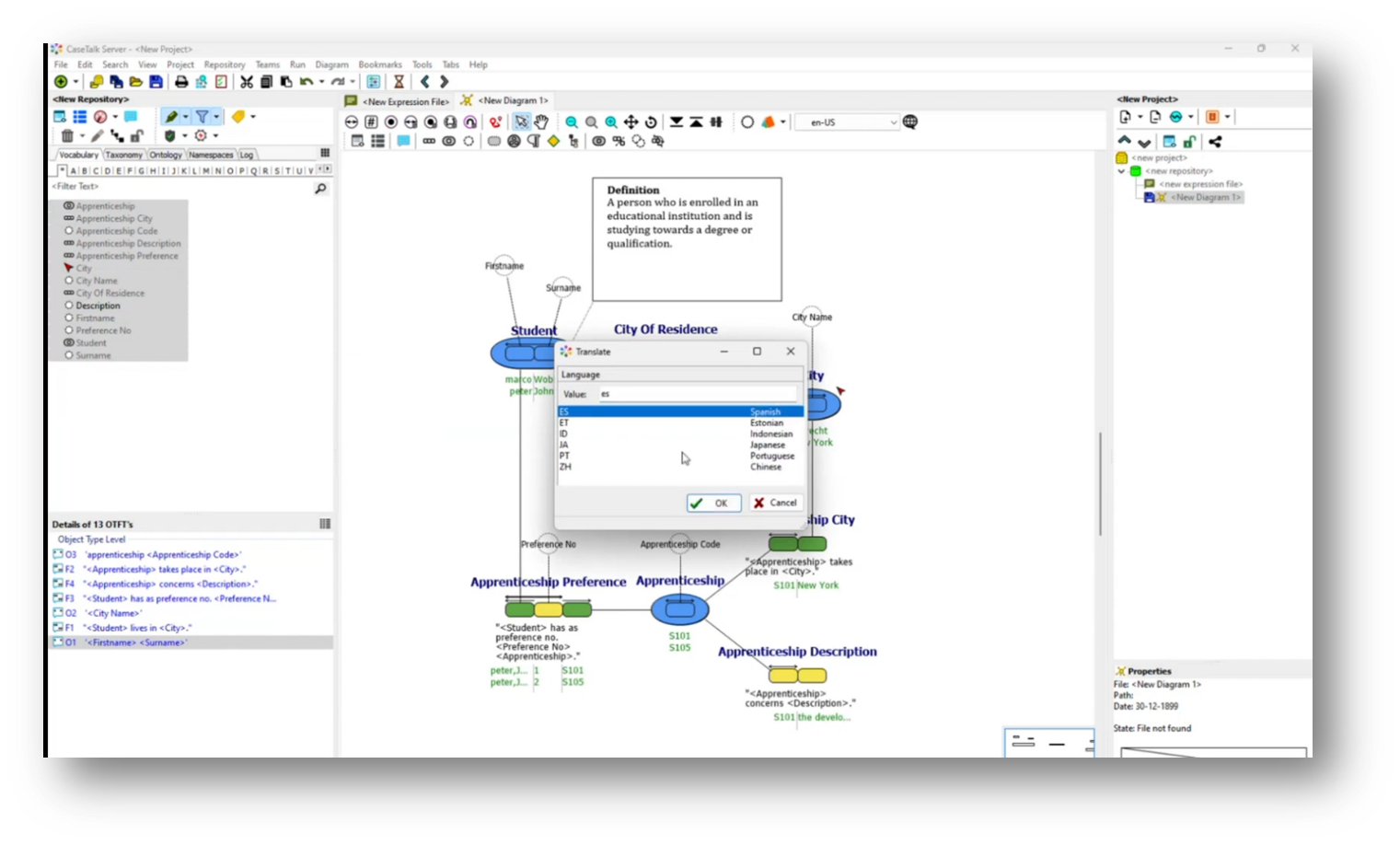Click the hourglass icon in main toolbar

click(399, 82)
